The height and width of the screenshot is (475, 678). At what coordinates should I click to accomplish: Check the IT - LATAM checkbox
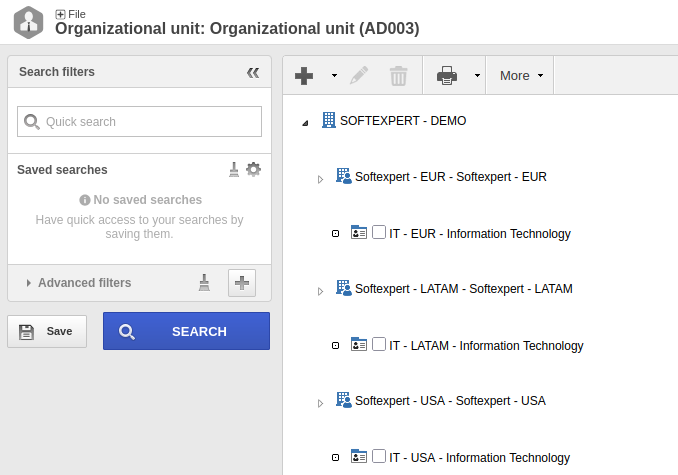point(379,344)
